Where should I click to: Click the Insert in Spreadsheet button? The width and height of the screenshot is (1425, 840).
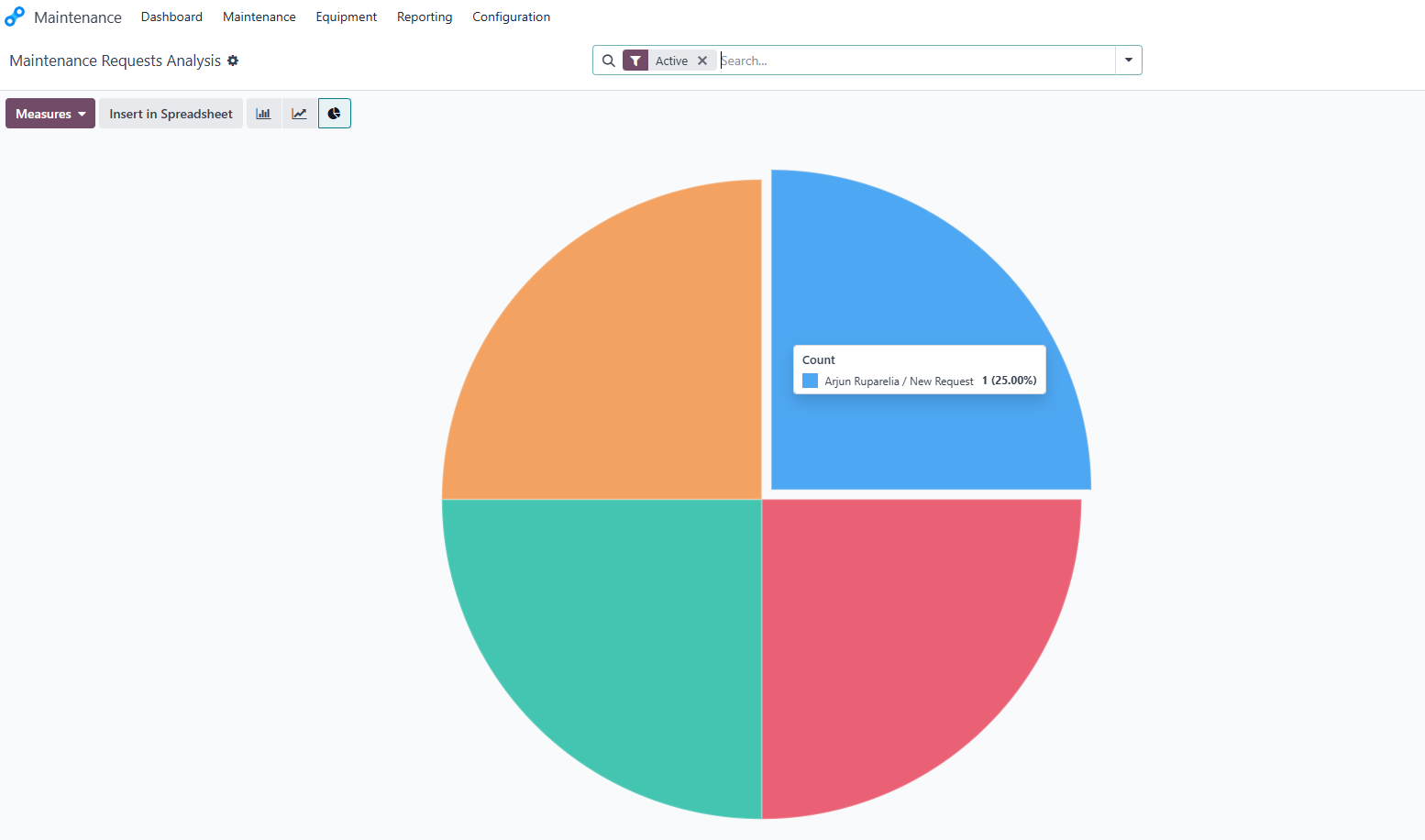point(171,113)
